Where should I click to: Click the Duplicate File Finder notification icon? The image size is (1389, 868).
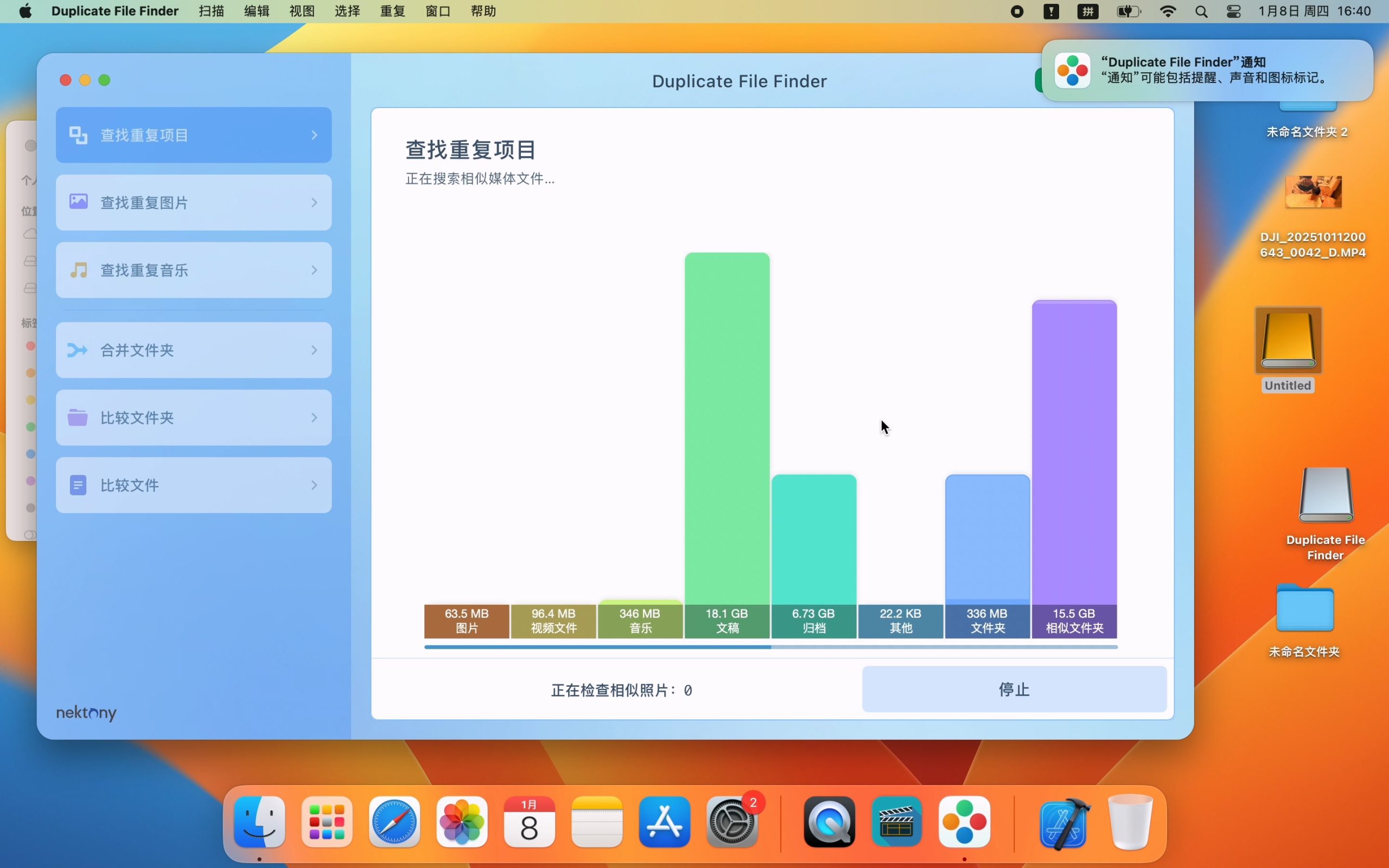1072,71
